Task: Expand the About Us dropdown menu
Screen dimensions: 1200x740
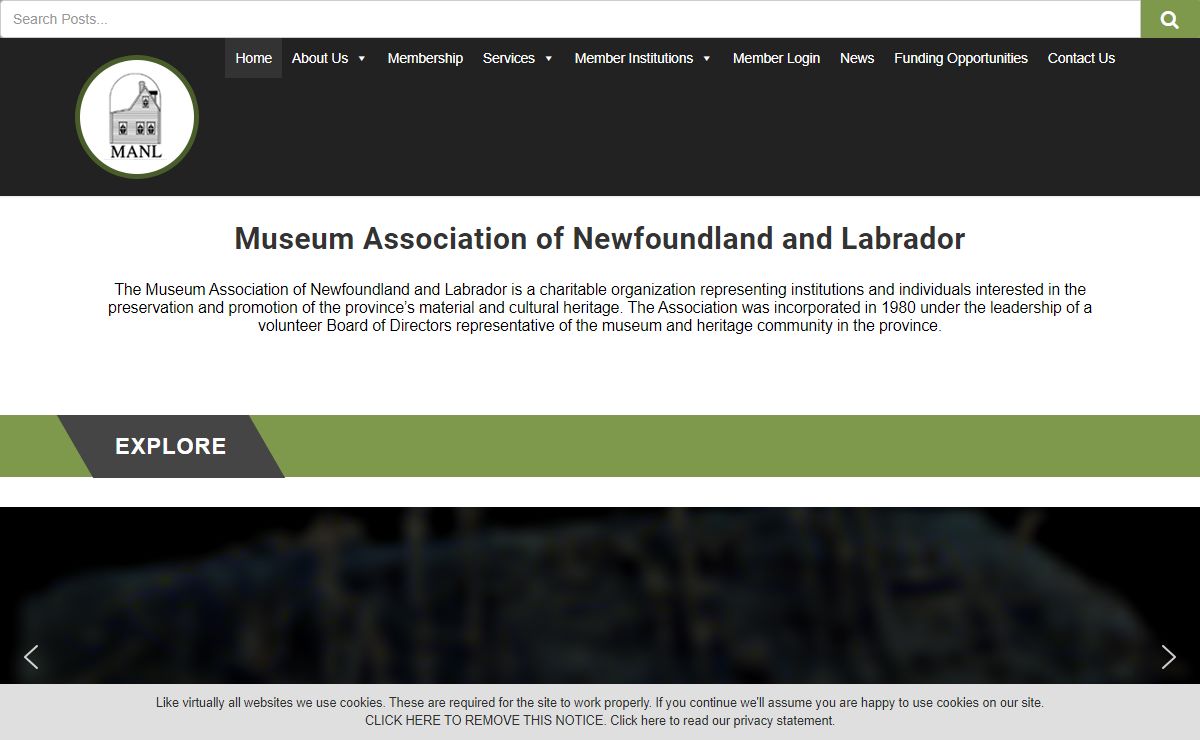Action: click(x=329, y=58)
